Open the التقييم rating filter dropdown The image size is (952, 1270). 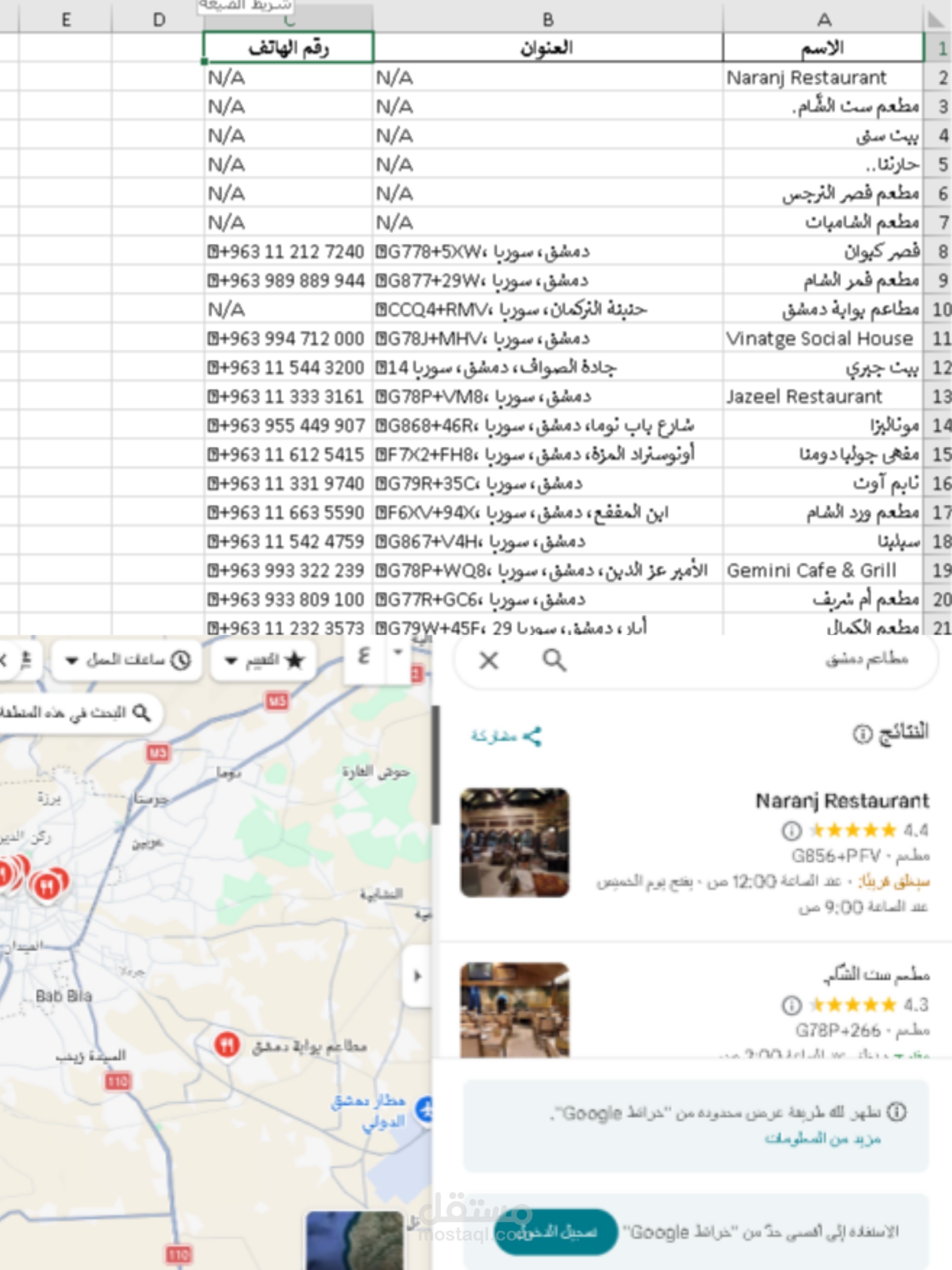[x=264, y=660]
